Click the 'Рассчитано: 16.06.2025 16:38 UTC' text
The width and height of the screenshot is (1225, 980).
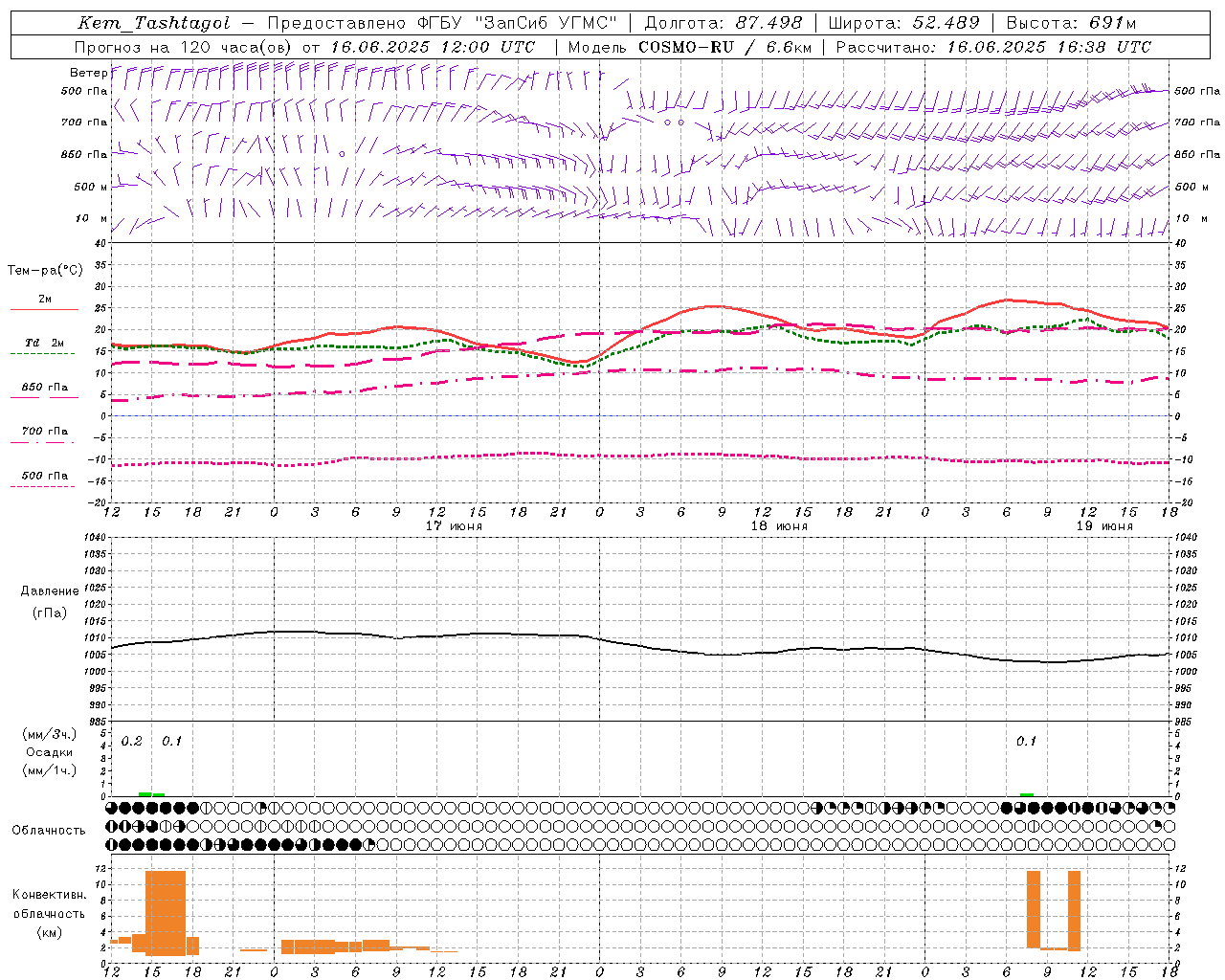click(x=993, y=47)
